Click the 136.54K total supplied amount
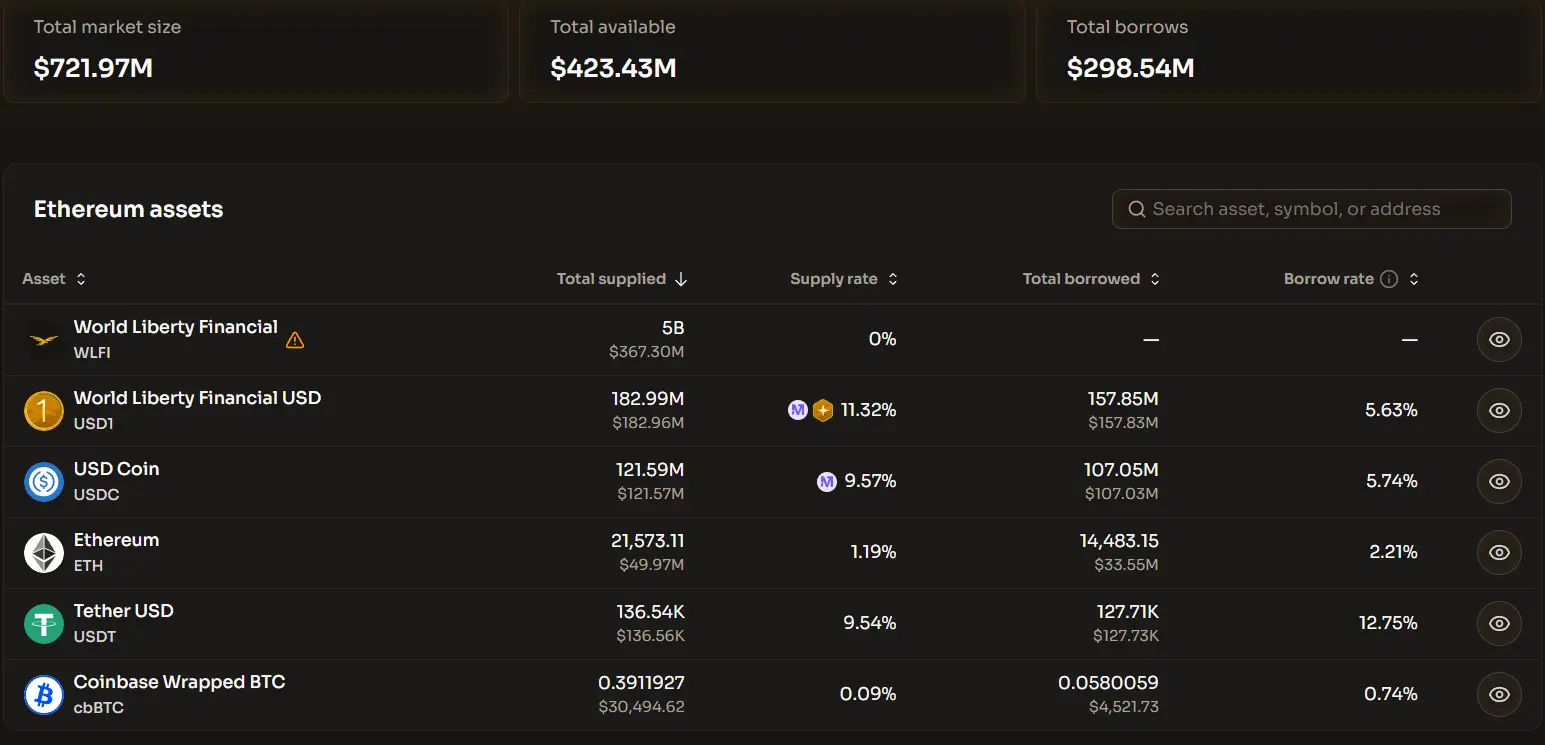This screenshot has width=1545, height=745. (651, 612)
